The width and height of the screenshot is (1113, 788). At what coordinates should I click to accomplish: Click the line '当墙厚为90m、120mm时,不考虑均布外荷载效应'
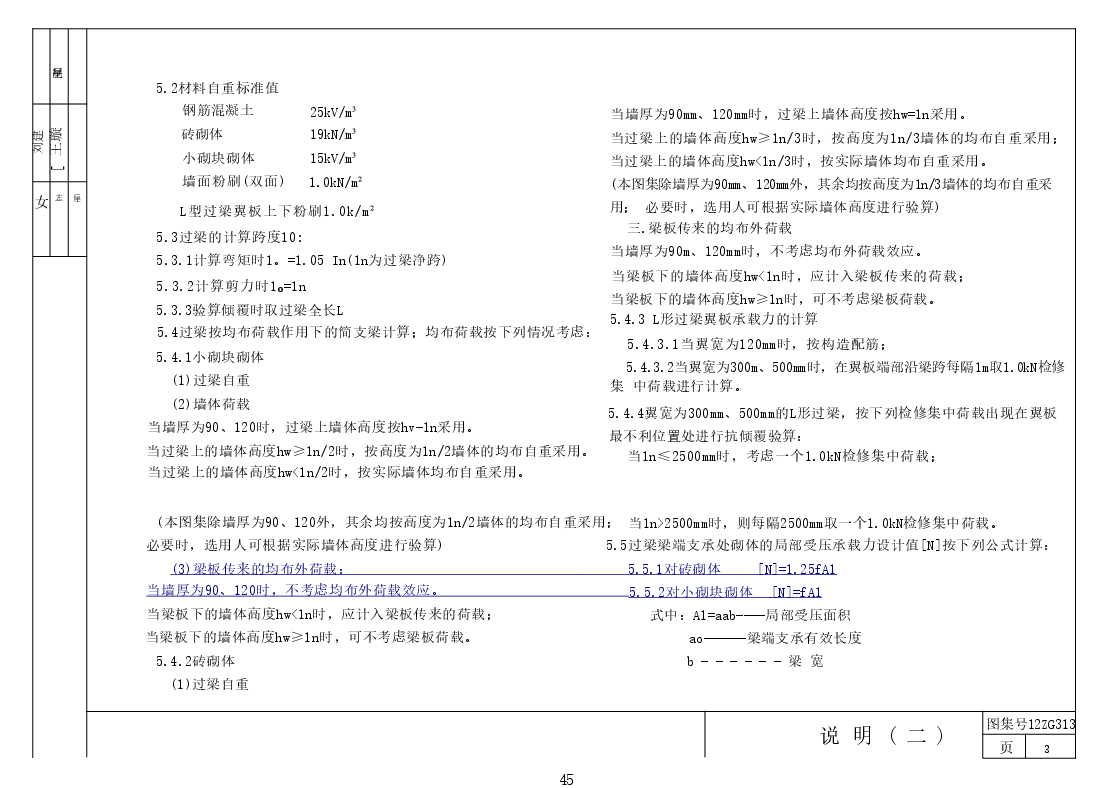[767, 251]
